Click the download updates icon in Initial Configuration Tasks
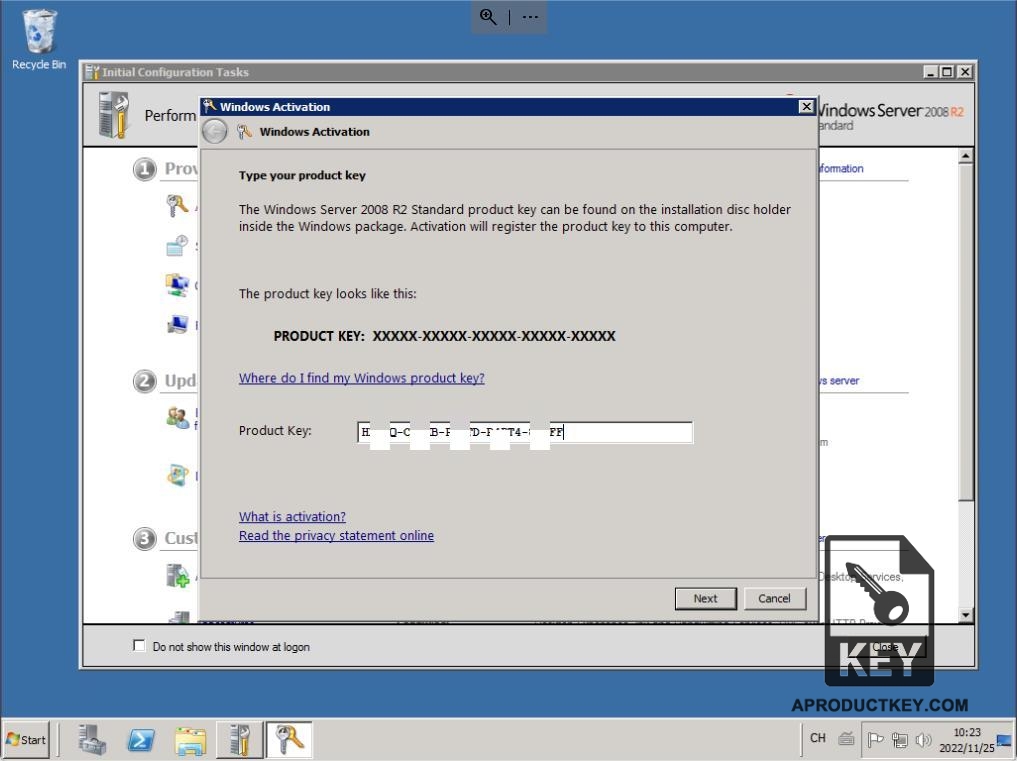Screen dimensions: 1017x761 [177, 475]
